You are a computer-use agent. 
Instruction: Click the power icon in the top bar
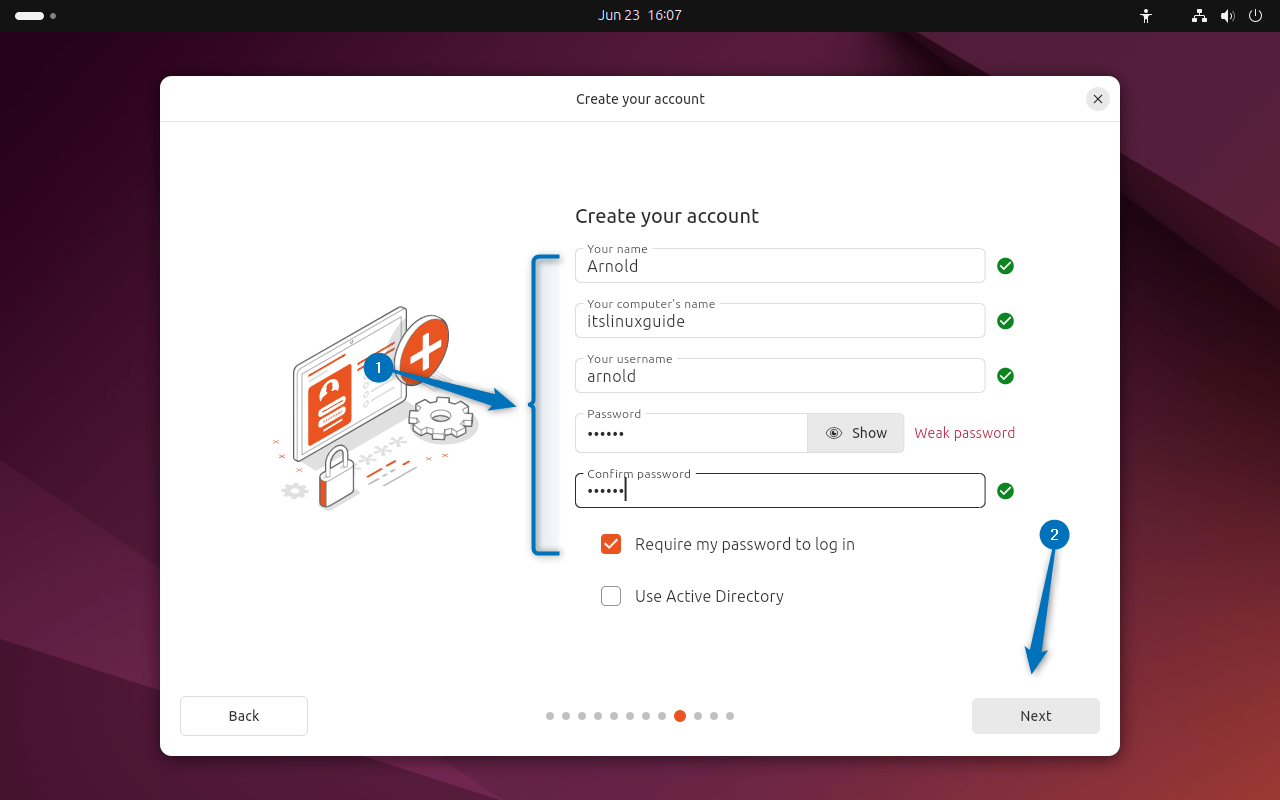[1255, 16]
